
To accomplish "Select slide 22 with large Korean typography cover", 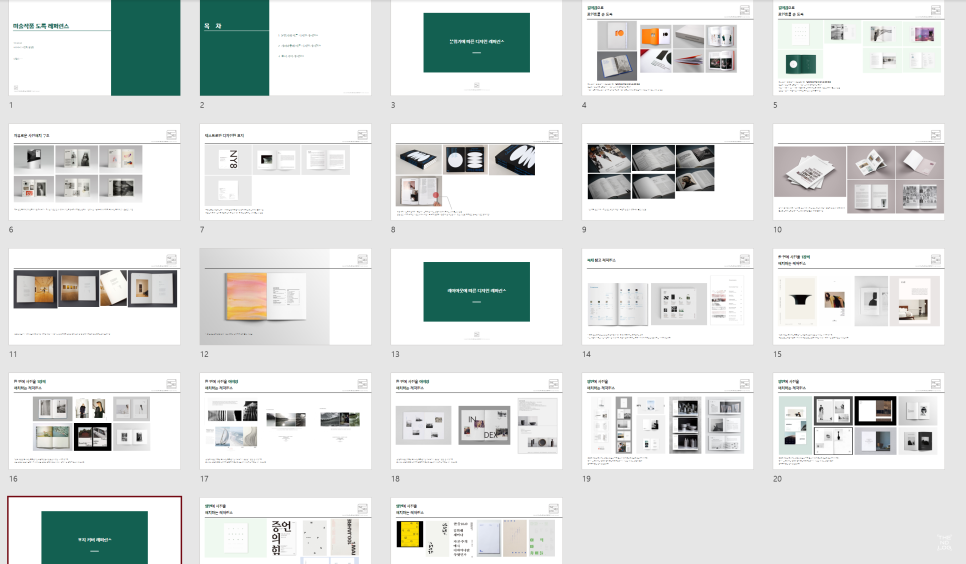I will (x=285, y=531).
